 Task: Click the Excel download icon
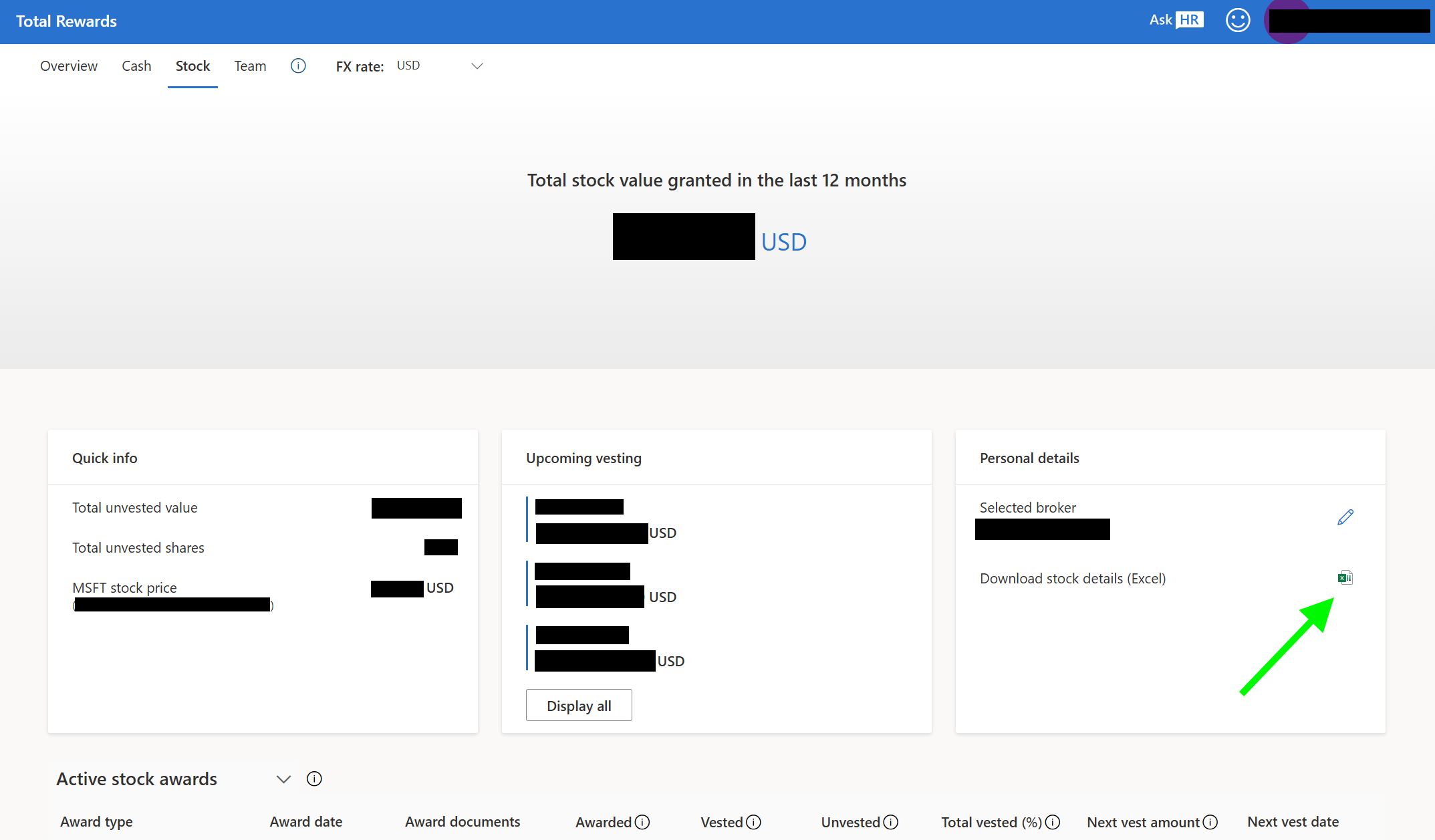[x=1345, y=578]
